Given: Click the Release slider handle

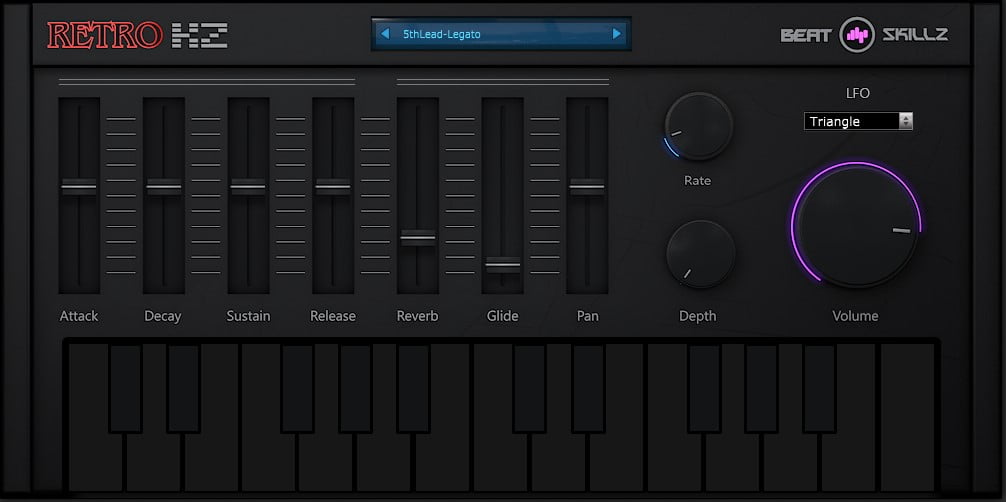Looking at the screenshot, I should [x=333, y=187].
